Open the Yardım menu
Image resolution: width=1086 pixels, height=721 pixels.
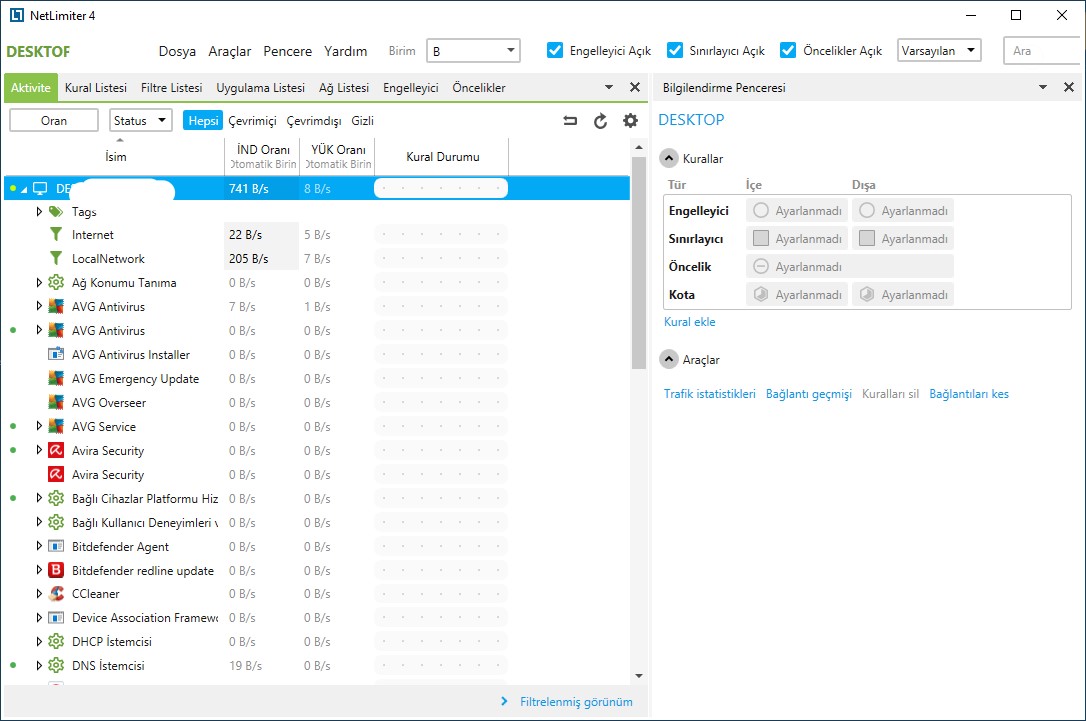pyautogui.click(x=346, y=51)
